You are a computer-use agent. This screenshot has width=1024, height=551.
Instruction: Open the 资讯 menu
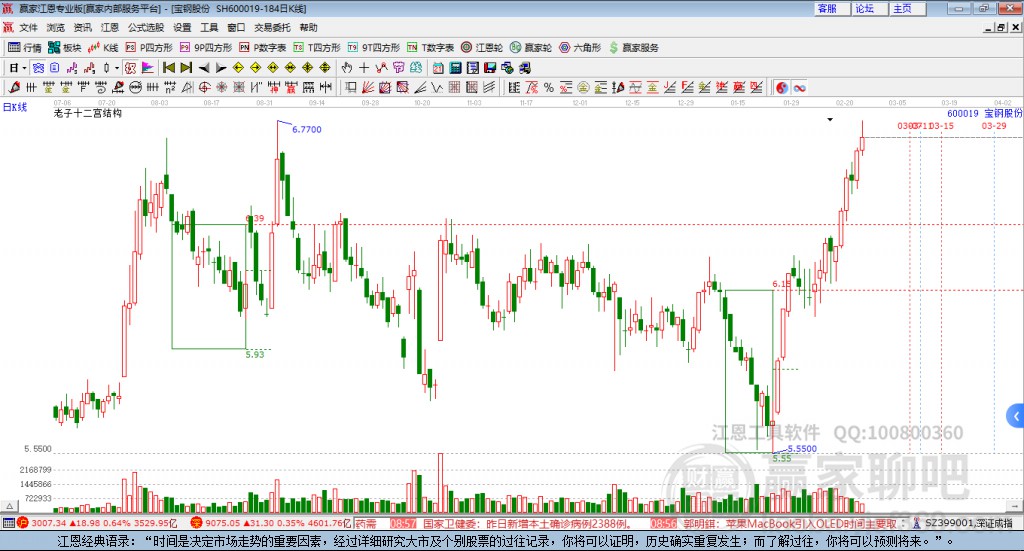pos(82,27)
